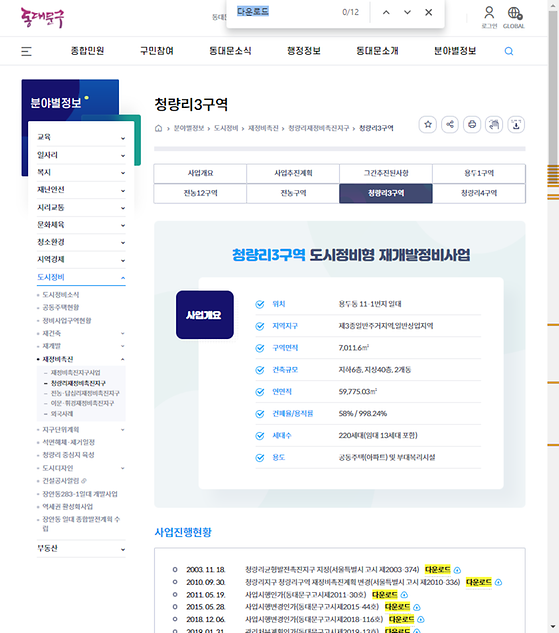The image size is (559, 633).
Task: Open 도시정비소식 sidebar link
Action: coord(61,295)
